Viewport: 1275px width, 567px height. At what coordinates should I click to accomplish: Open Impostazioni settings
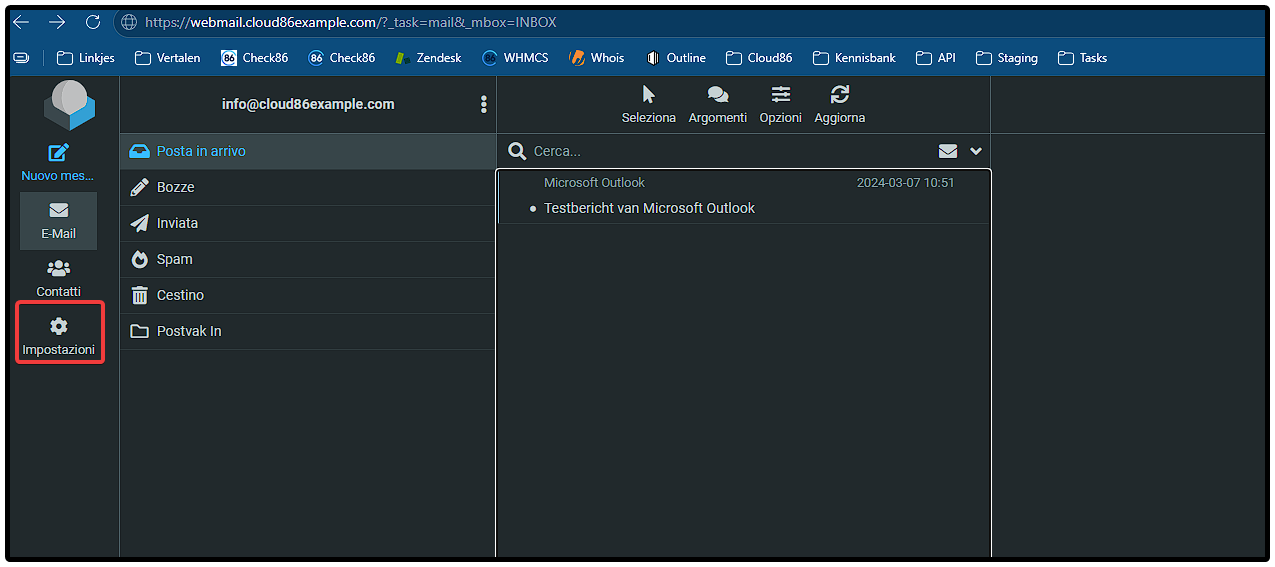click(59, 337)
